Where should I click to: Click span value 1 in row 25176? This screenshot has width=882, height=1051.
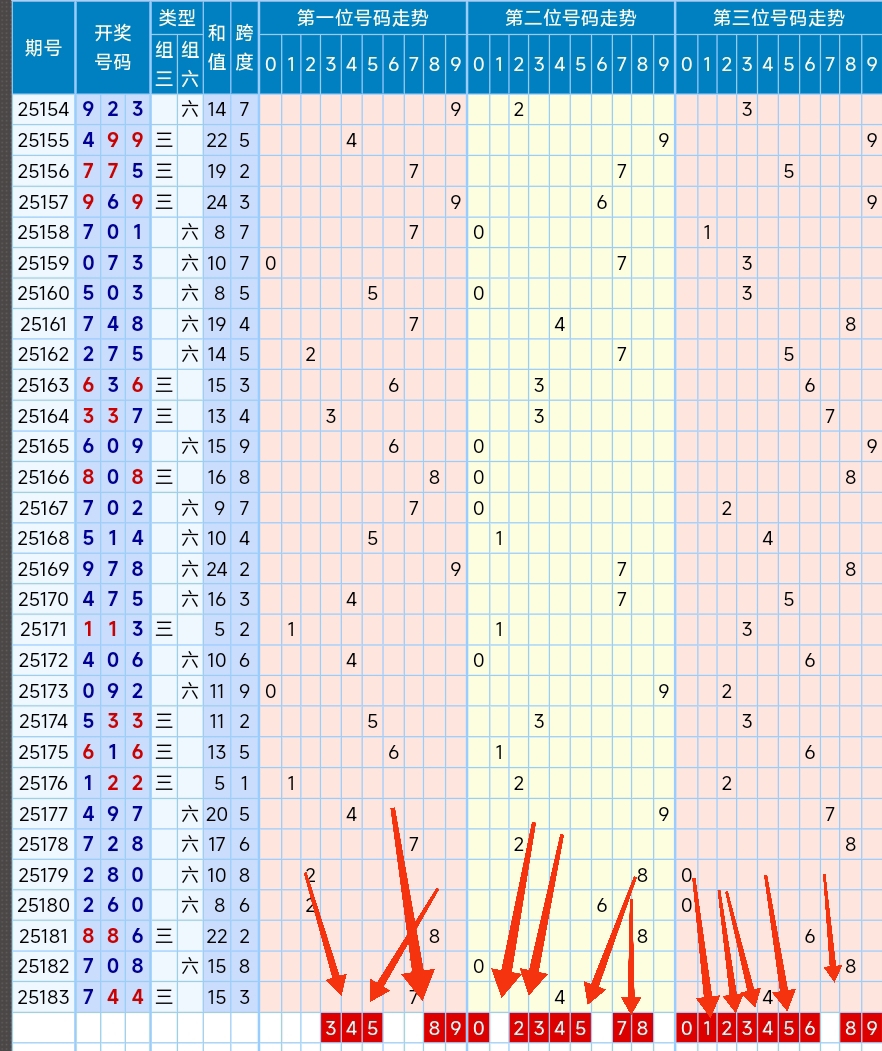pyautogui.click(x=245, y=783)
